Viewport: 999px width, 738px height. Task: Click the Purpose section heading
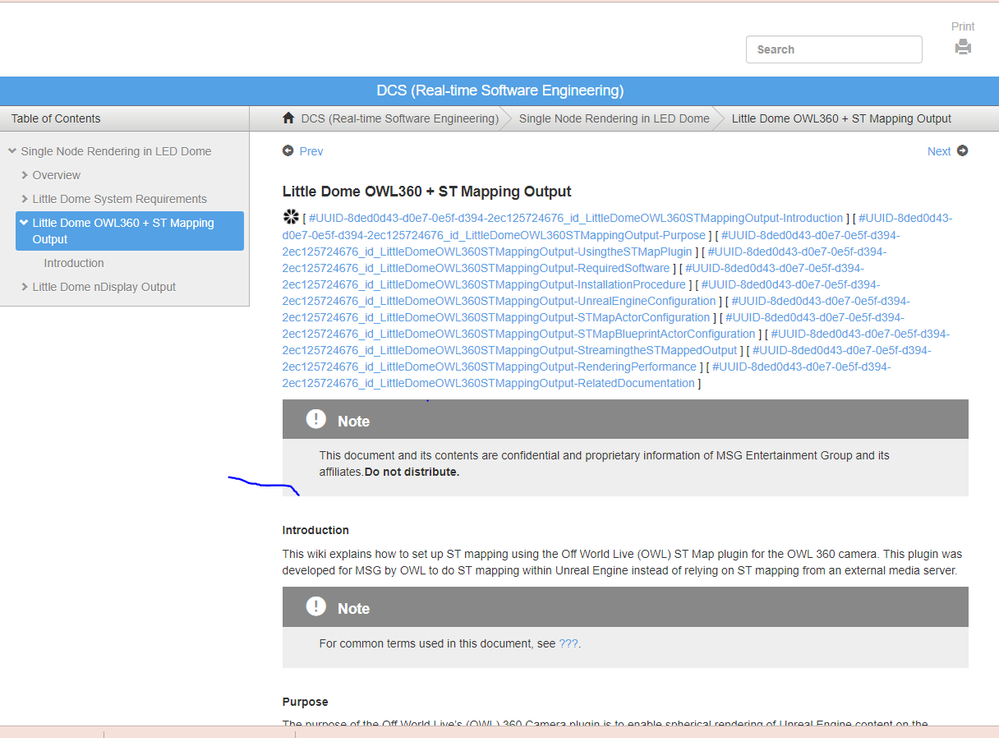(305, 702)
